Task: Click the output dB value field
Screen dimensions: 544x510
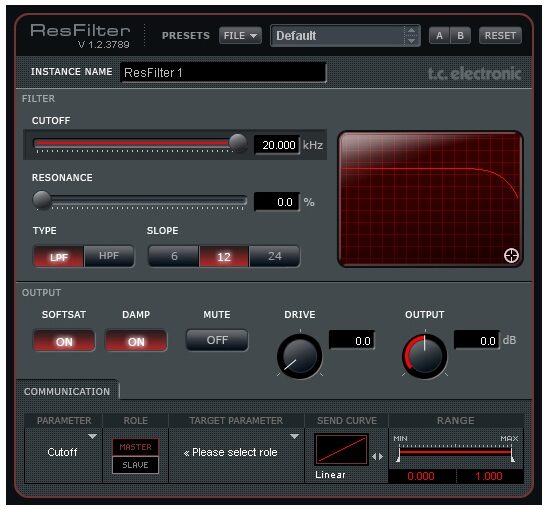Action: coord(477,340)
